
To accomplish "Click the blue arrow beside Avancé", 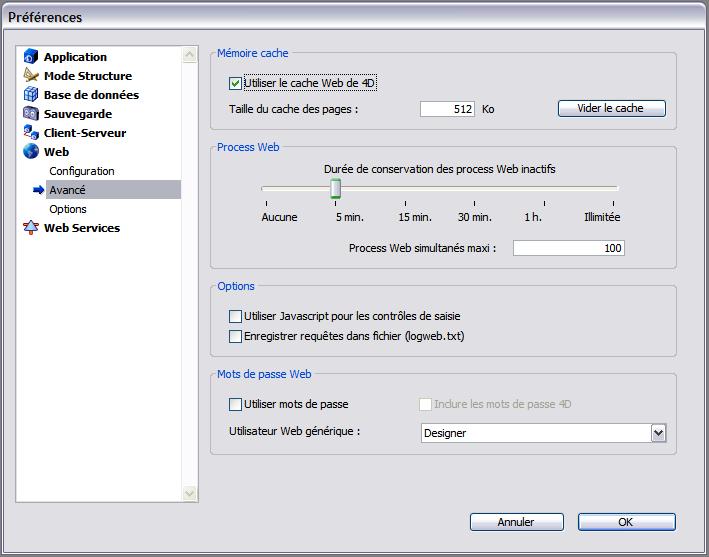I will (x=38, y=190).
